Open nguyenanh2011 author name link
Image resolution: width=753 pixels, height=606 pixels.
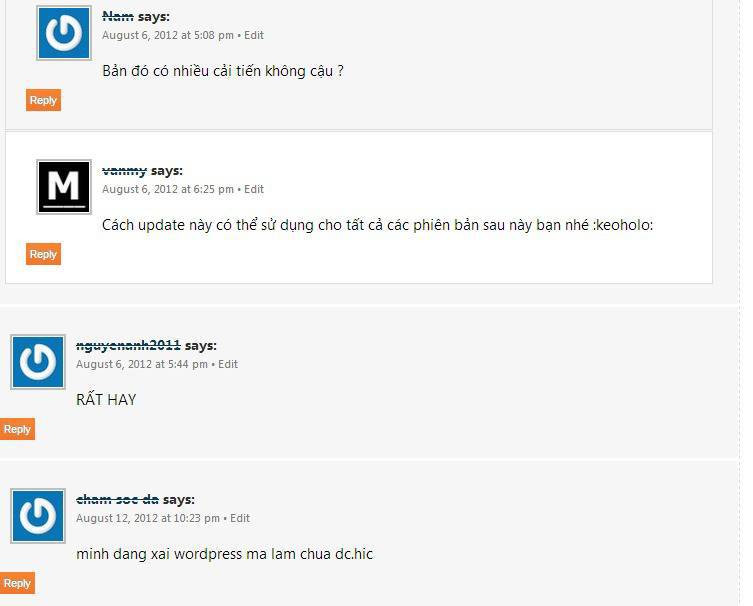pyautogui.click(x=128, y=345)
